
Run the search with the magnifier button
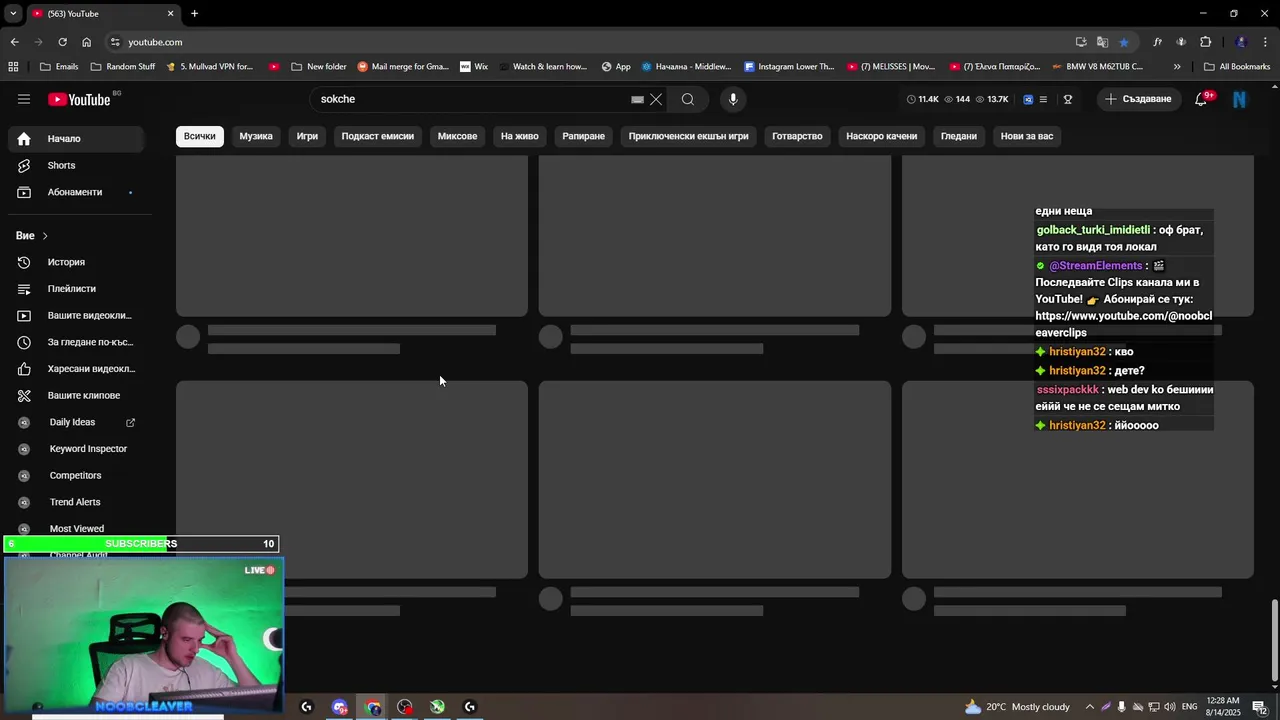[x=688, y=99]
